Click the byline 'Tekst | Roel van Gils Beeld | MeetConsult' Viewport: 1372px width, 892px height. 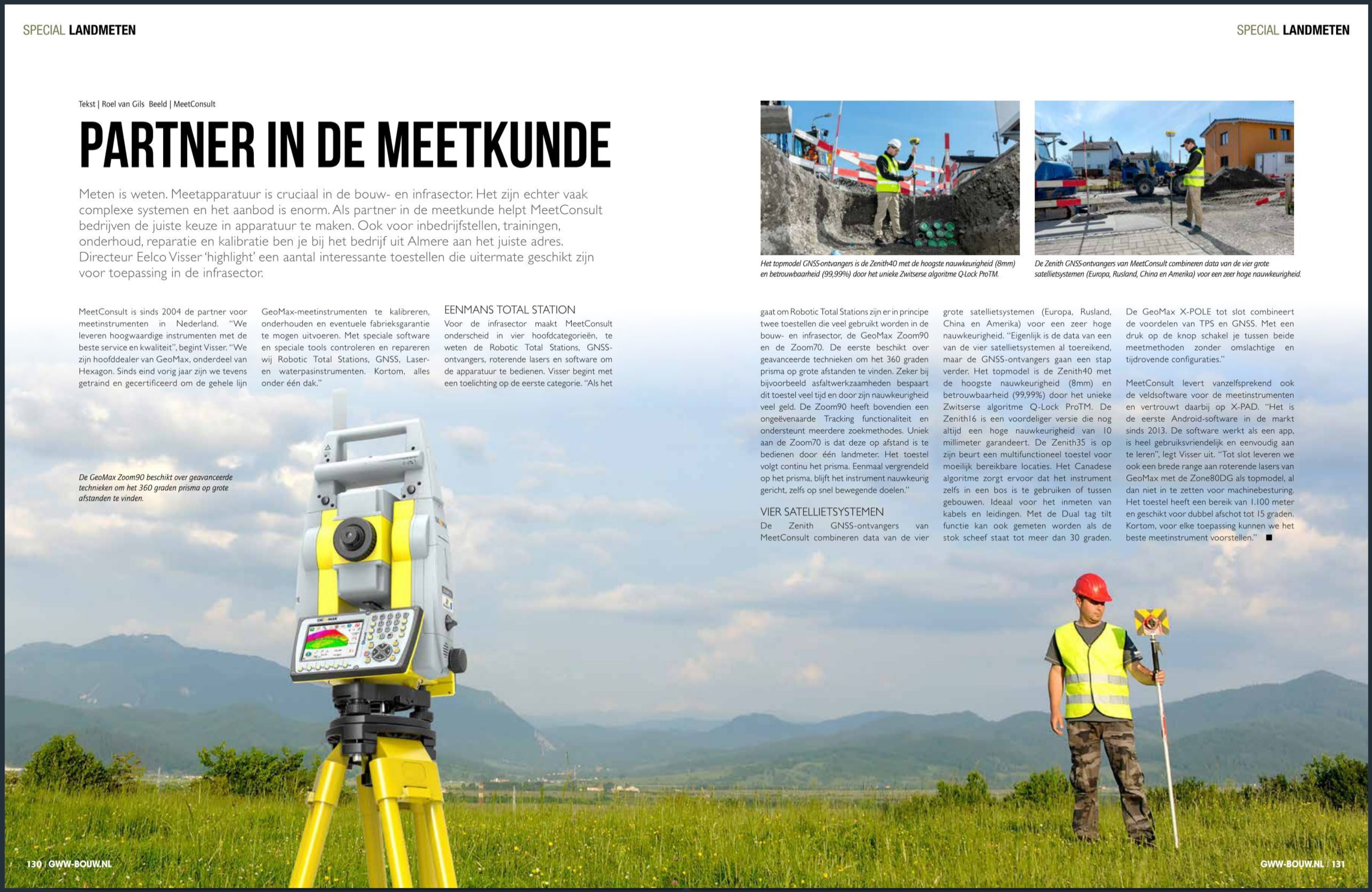[147, 104]
